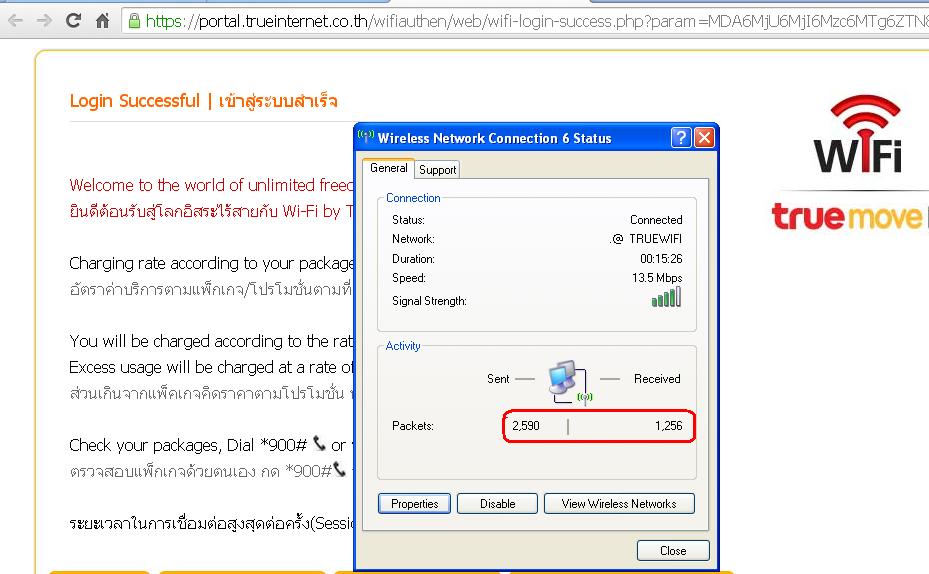The width and height of the screenshot is (929, 574).
Task: Switch to the Support tab
Action: pos(437,170)
